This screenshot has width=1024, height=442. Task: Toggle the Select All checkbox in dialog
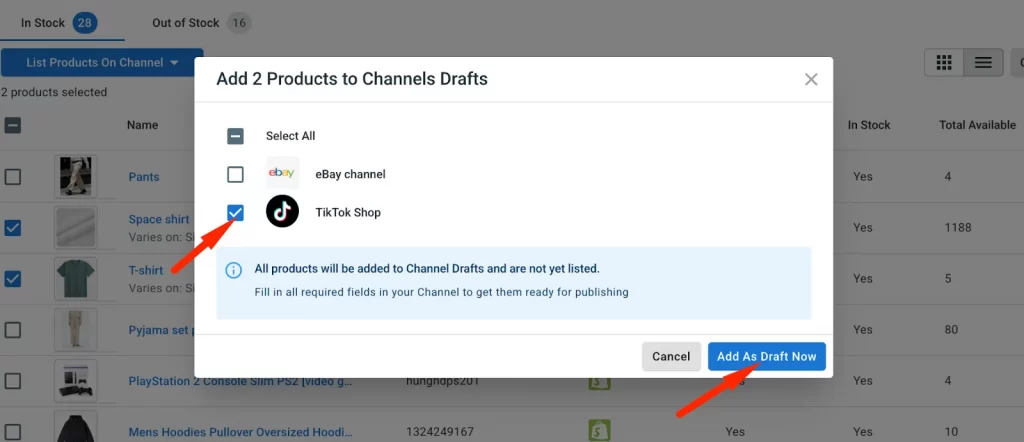point(235,136)
